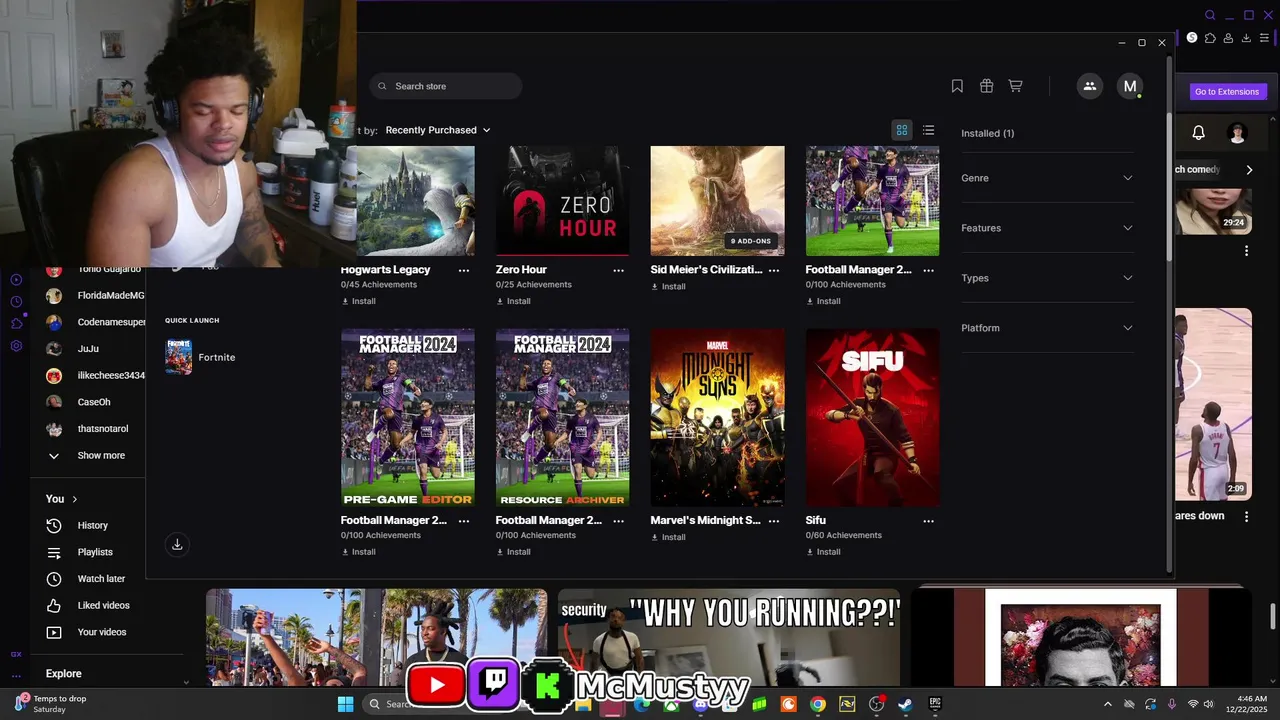Open options menu for Marvel's Midnight Suns

click(774, 521)
